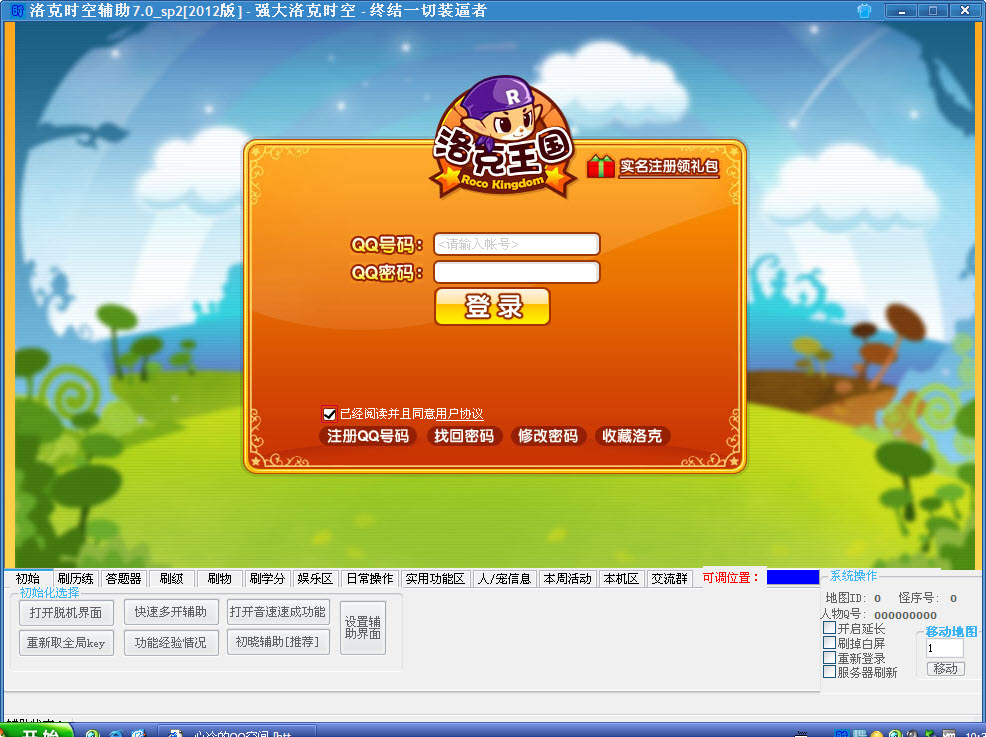Click the 地图ID: 0 text

point(853,598)
